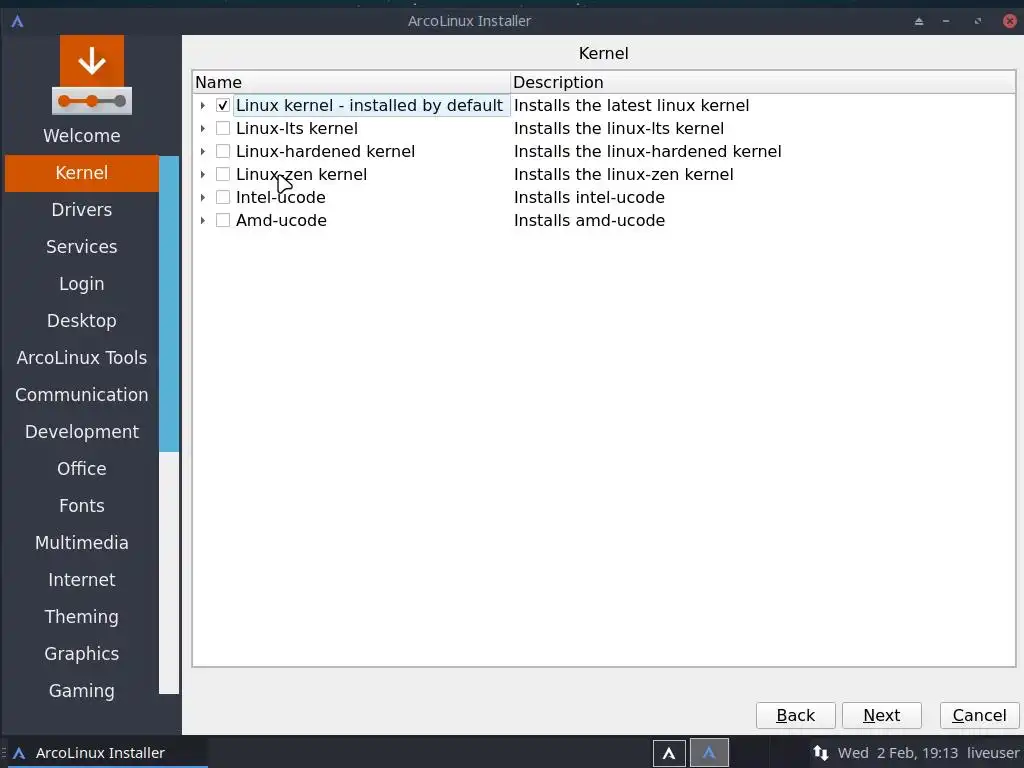1024x768 pixels.
Task: Go to the Welcome step
Action: [82, 136]
